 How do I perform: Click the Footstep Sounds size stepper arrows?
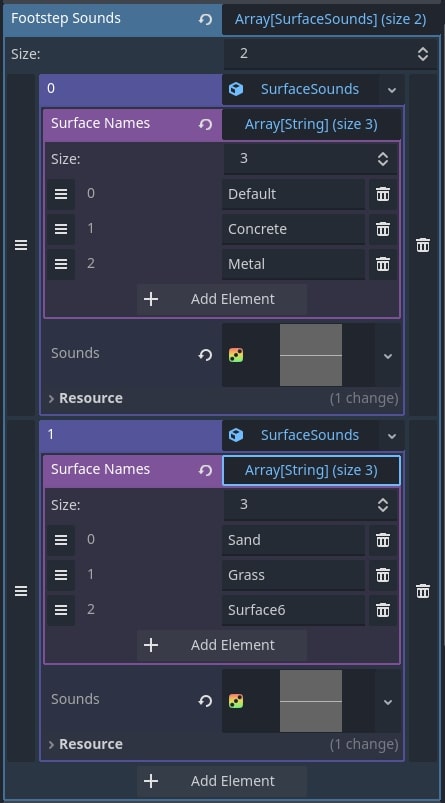click(x=422, y=54)
